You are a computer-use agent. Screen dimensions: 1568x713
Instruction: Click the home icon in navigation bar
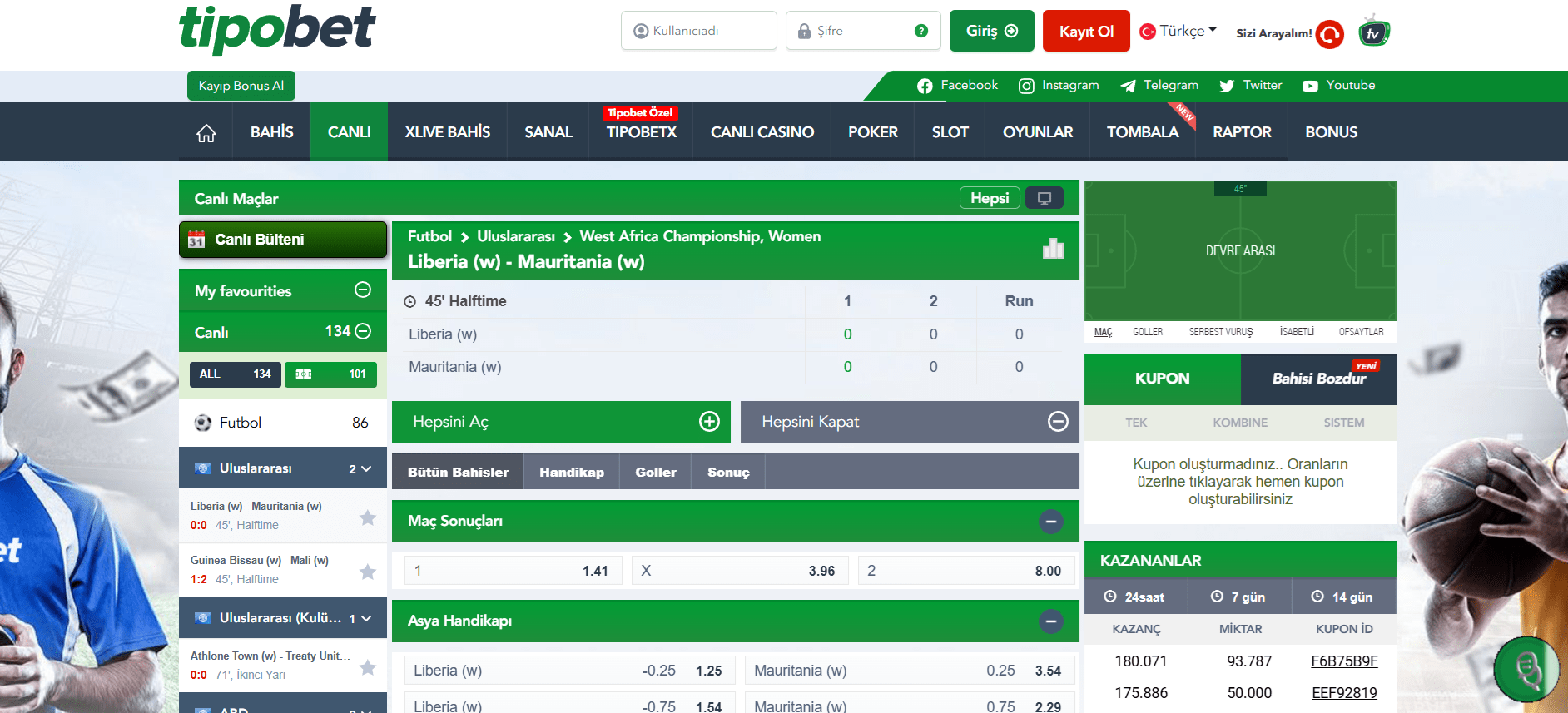tap(206, 133)
